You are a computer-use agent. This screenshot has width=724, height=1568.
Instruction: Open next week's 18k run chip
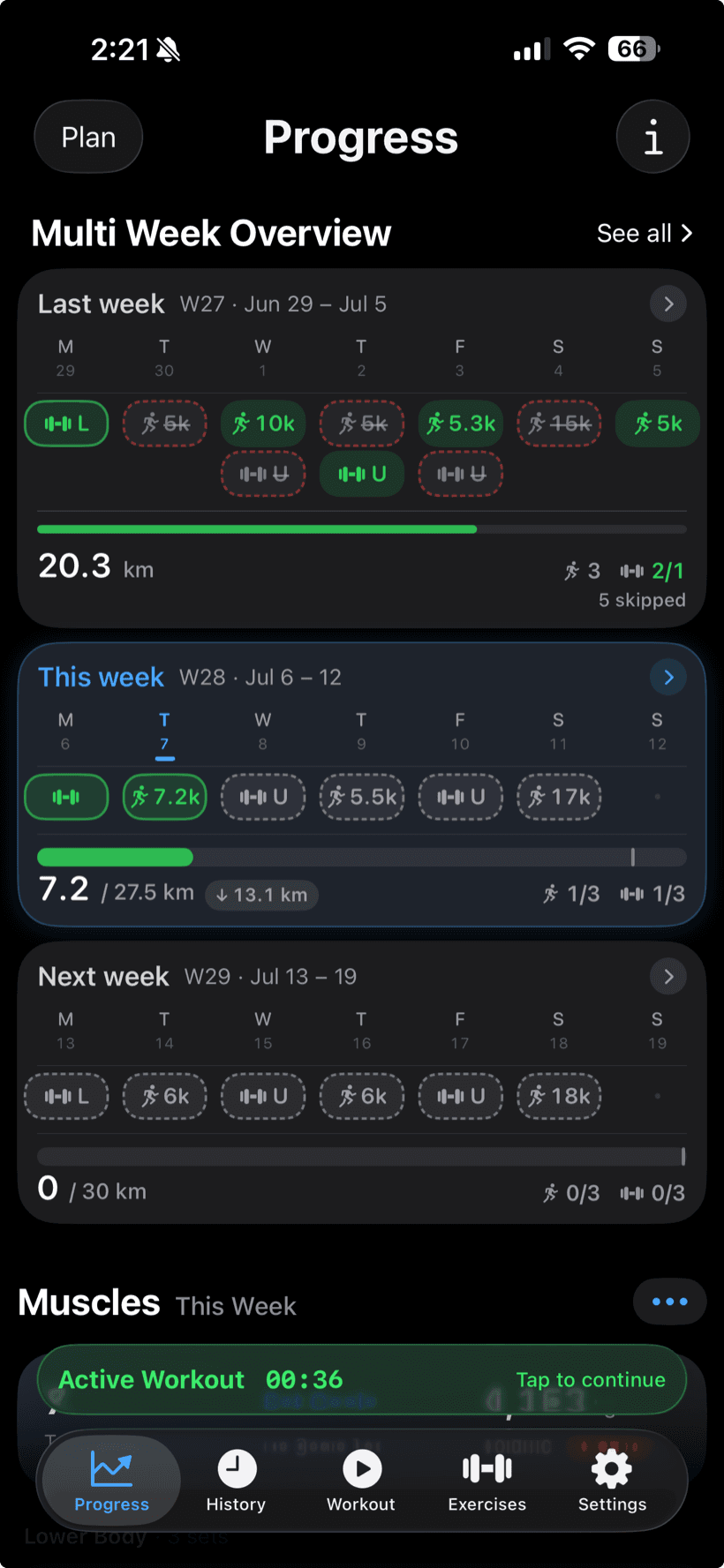pos(559,1096)
